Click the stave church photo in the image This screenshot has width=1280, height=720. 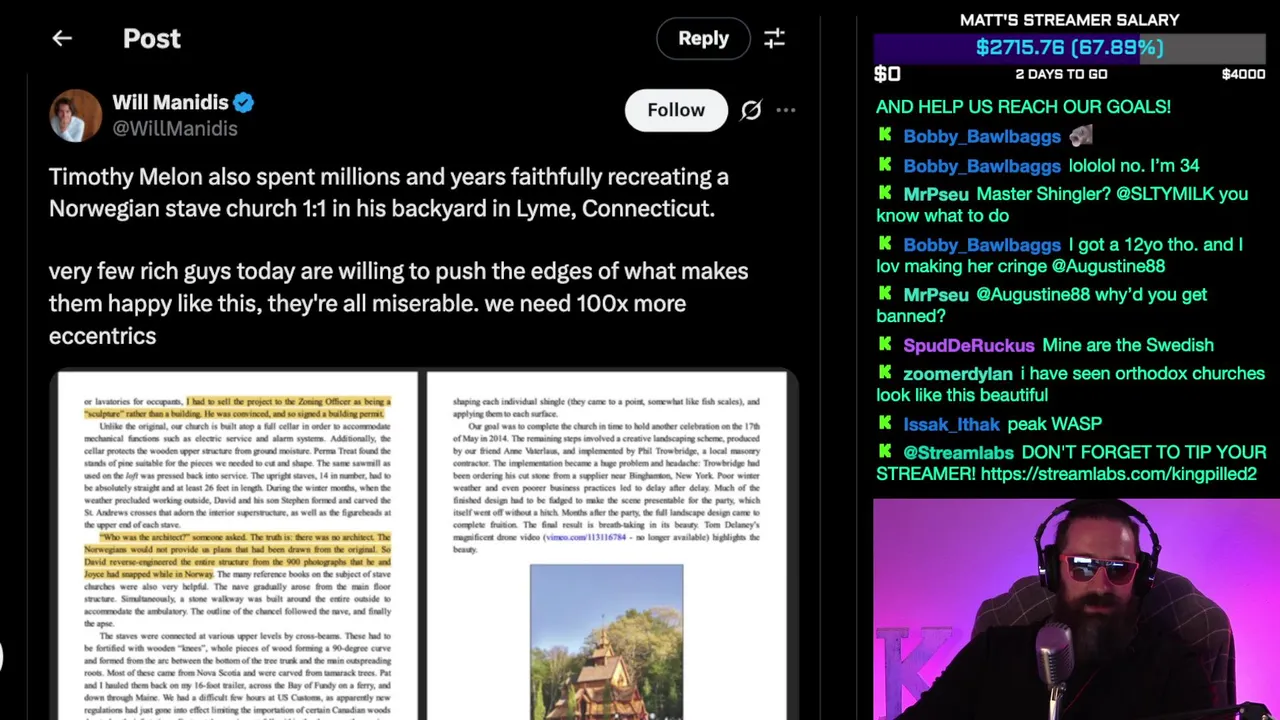pyautogui.click(x=606, y=642)
